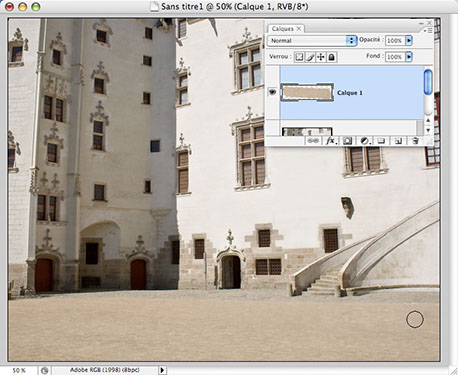Toggle lock all padlock icon
458x375 pixels.
point(331,57)
